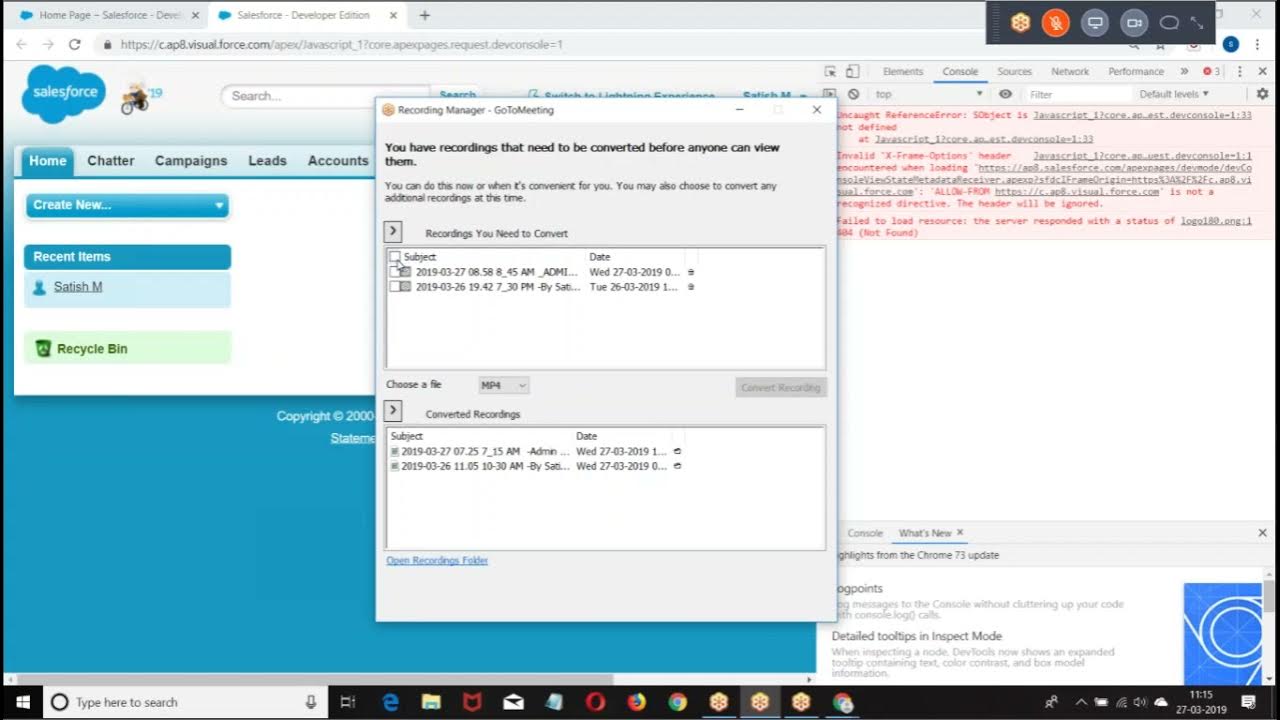The image size is (1280, 720).
Task: Open the Javascript_1 source link in first error
Action: coord(1142,115)
